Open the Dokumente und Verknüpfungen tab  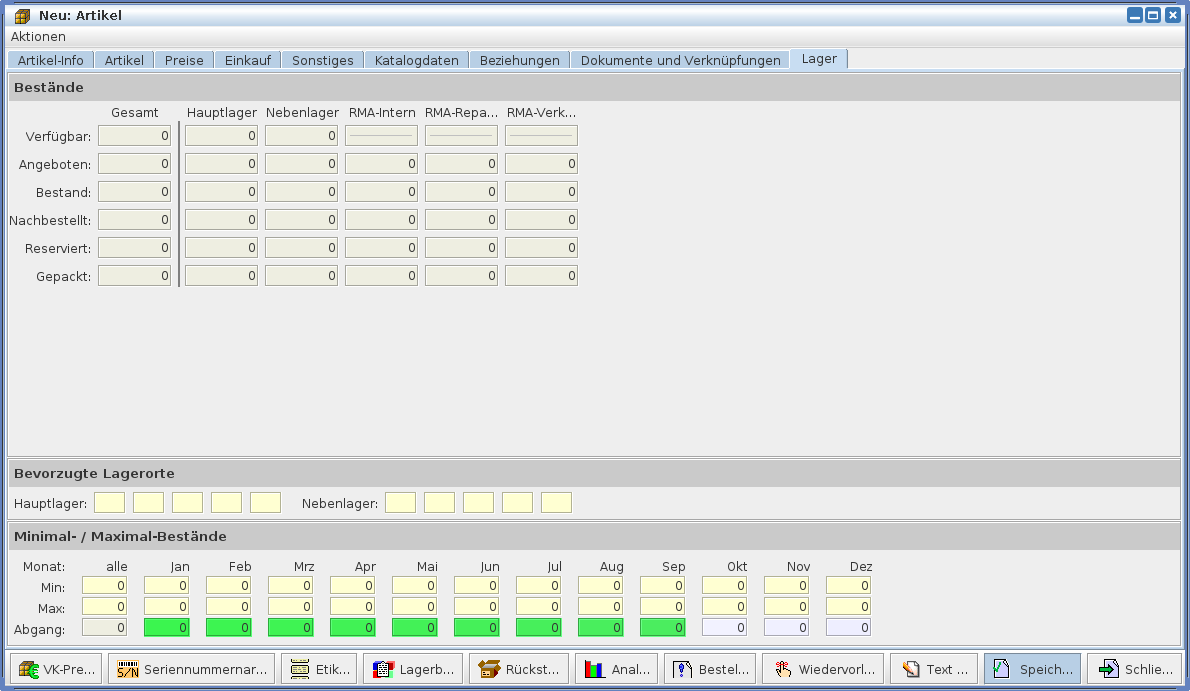pyautogui.click(x=680, y=60)
